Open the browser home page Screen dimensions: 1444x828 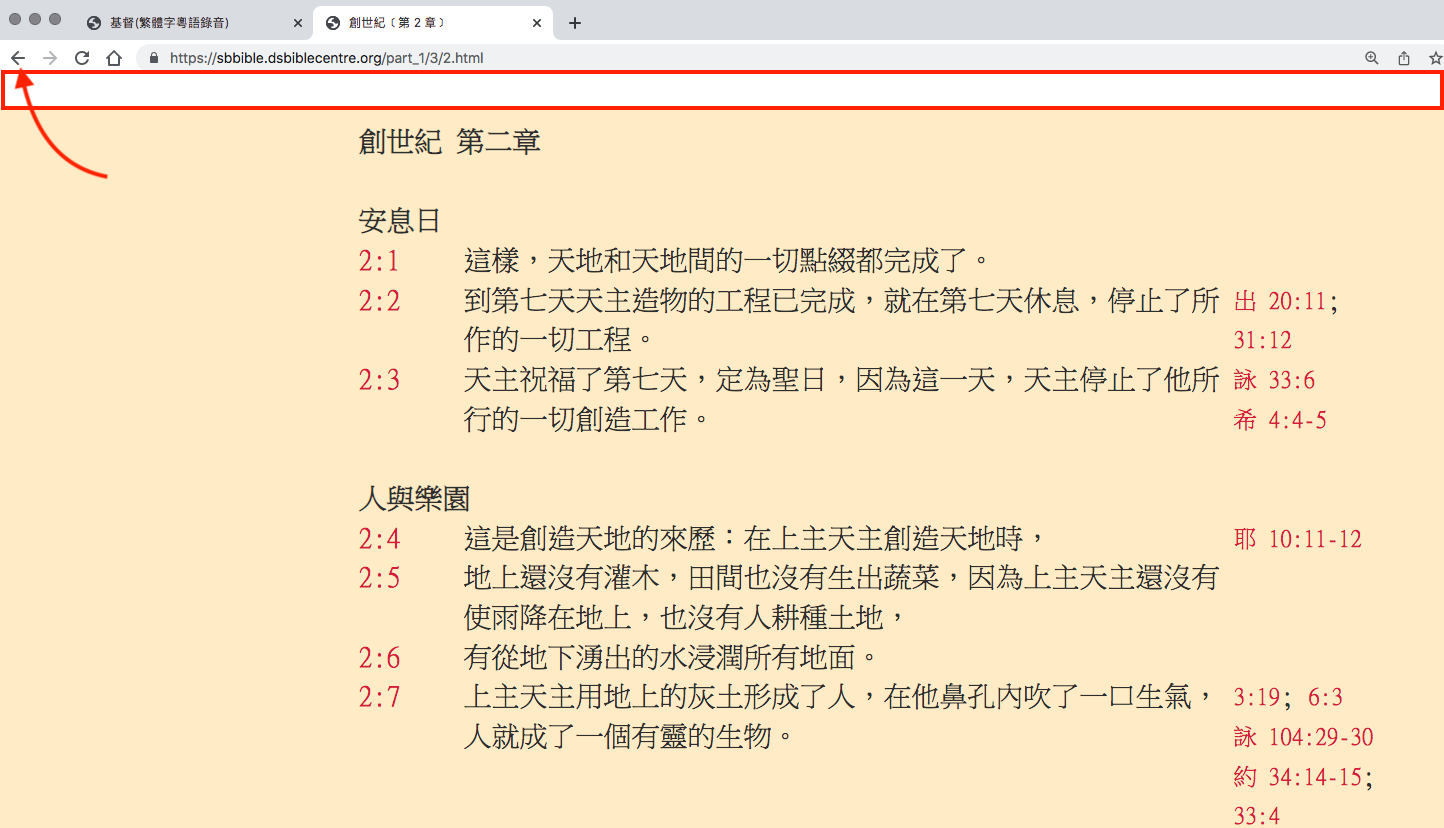pos(113,57)
